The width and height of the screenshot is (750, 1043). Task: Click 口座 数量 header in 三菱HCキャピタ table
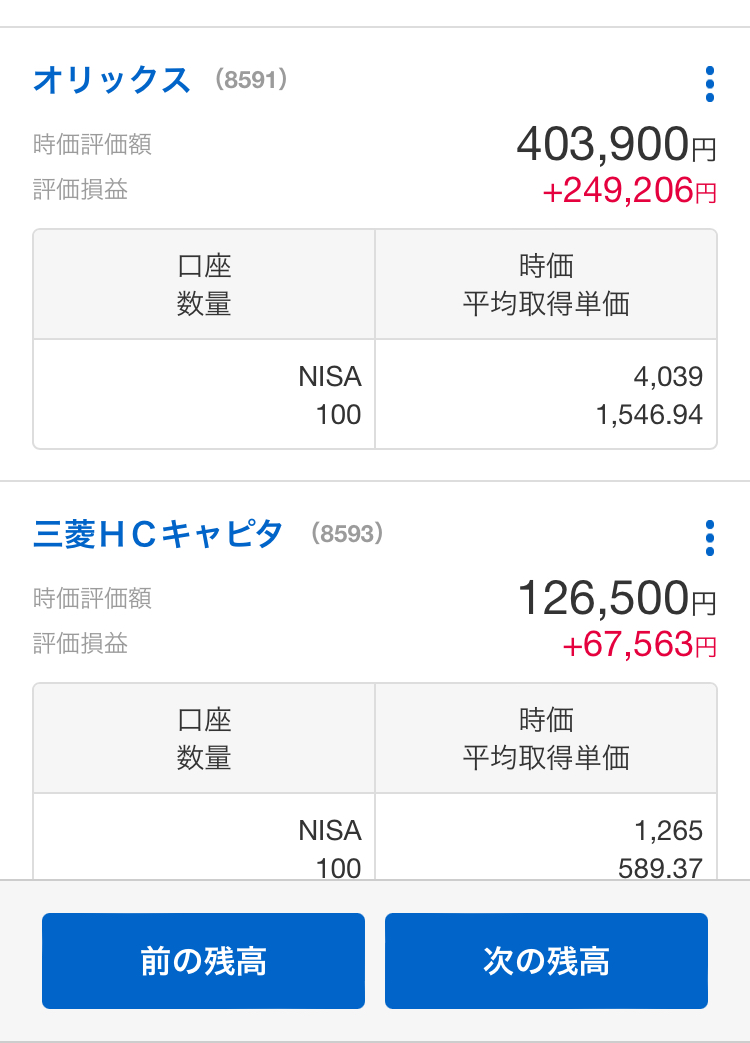(x=204, y=739)
